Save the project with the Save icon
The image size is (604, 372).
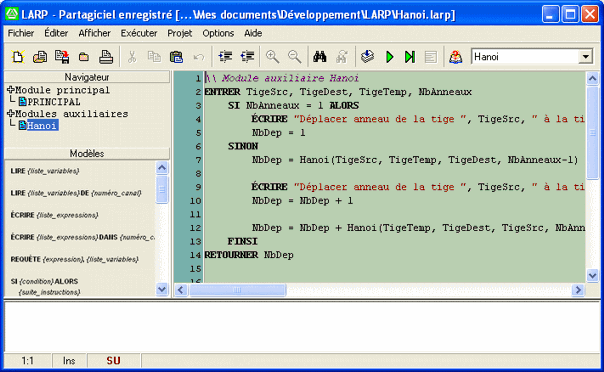[62, 57]
